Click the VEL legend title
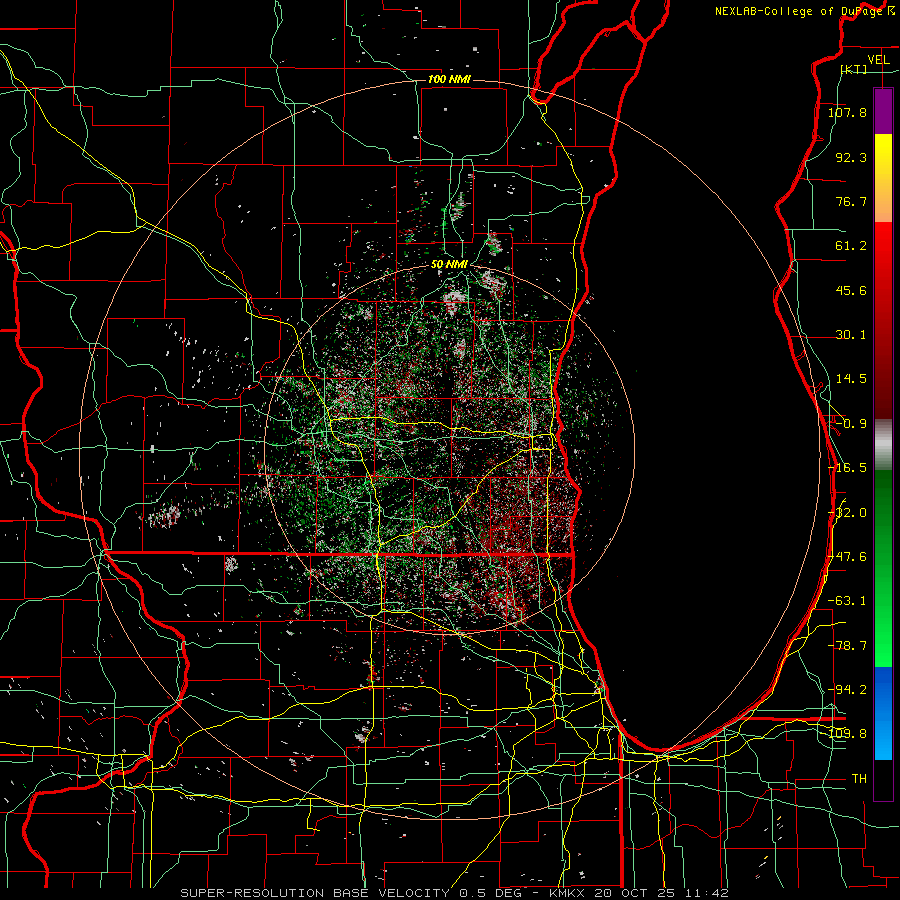The image size is (900, 900). click(878, 59)
